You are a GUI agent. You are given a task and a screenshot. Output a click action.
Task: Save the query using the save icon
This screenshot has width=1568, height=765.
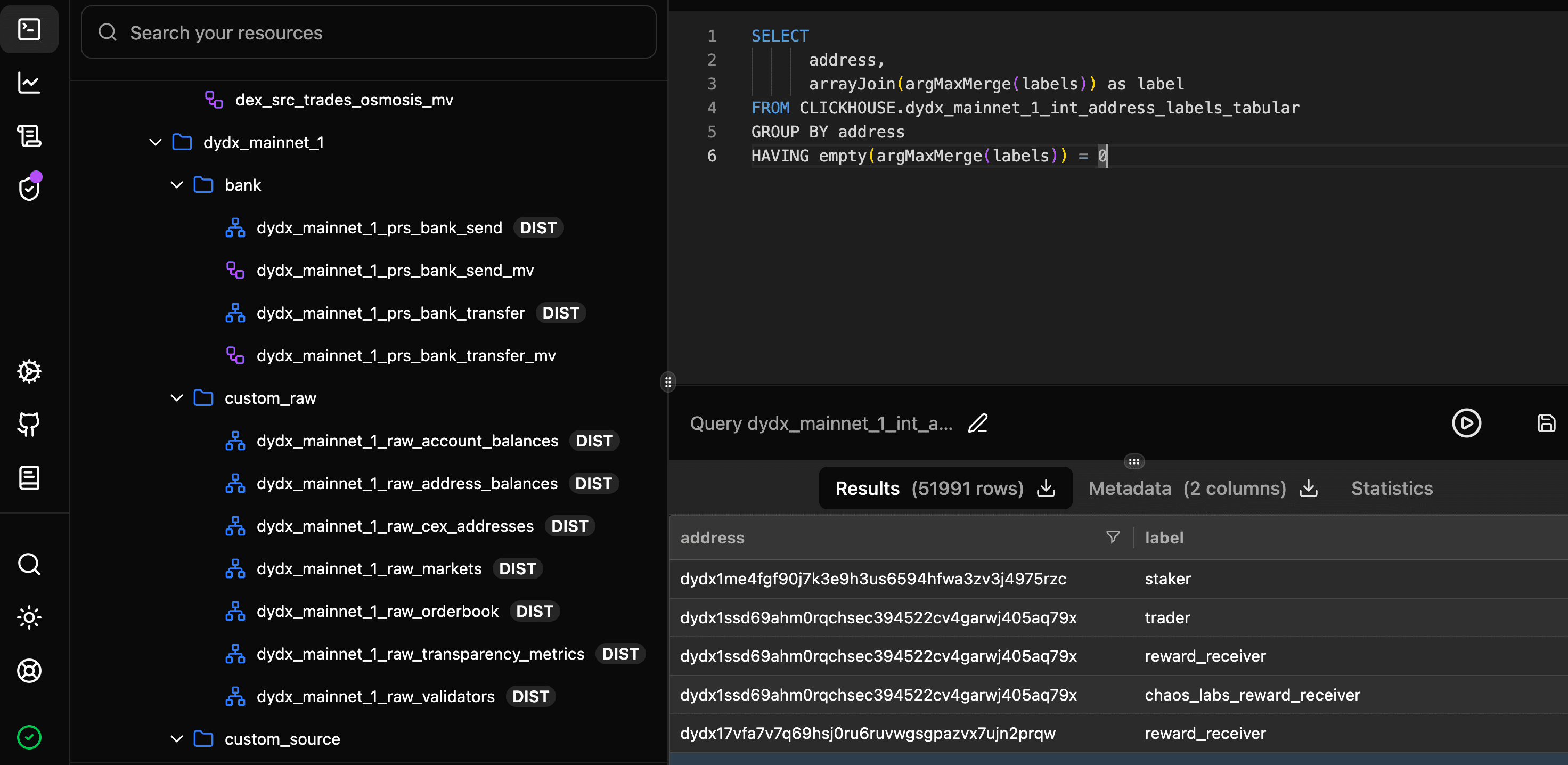(1547, 422)
